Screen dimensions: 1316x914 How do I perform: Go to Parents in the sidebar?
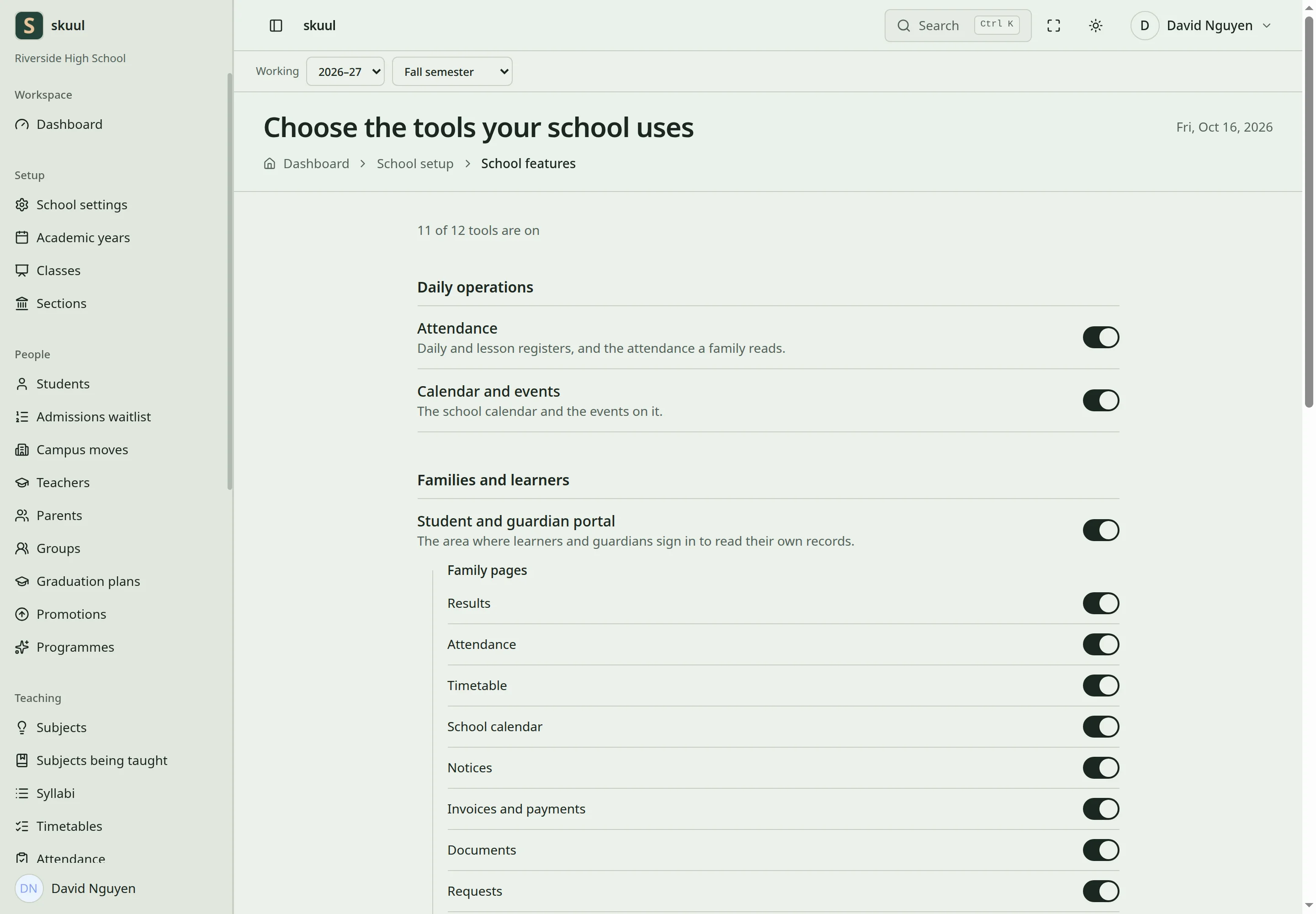(x=59, y=516)
